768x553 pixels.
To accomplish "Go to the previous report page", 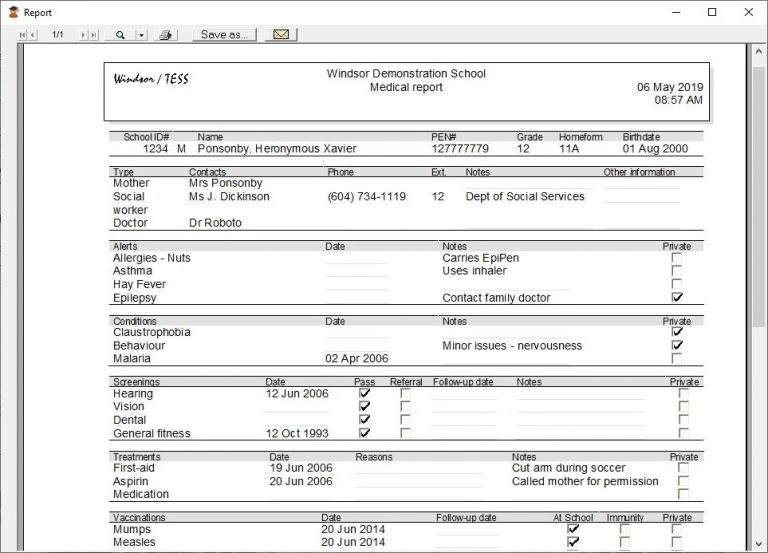I will 33,35.
